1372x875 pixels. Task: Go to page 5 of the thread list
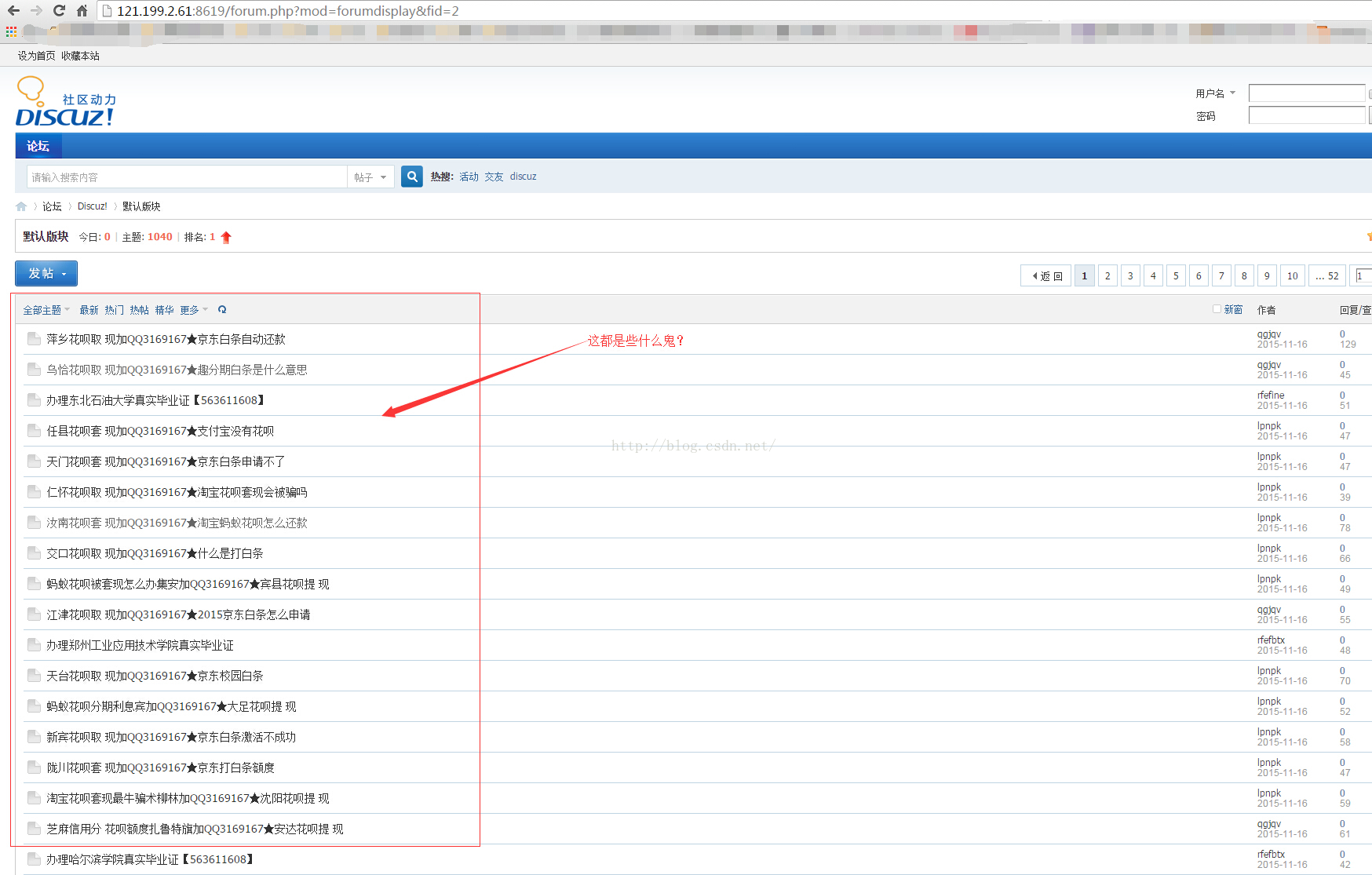pos(1176,275)
